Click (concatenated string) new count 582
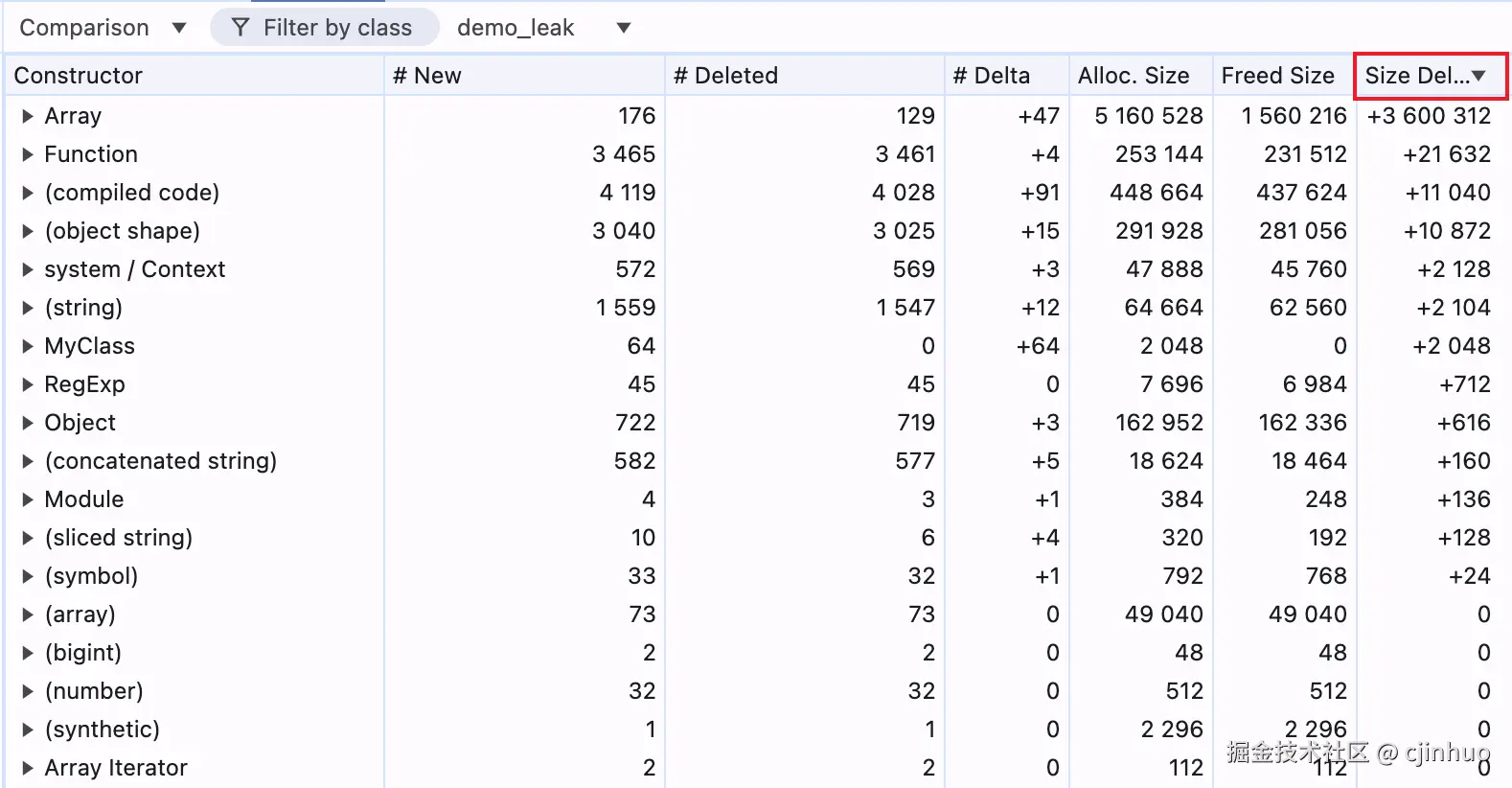The width and height of the screenshot is (1512, 788). coord(635,461)
